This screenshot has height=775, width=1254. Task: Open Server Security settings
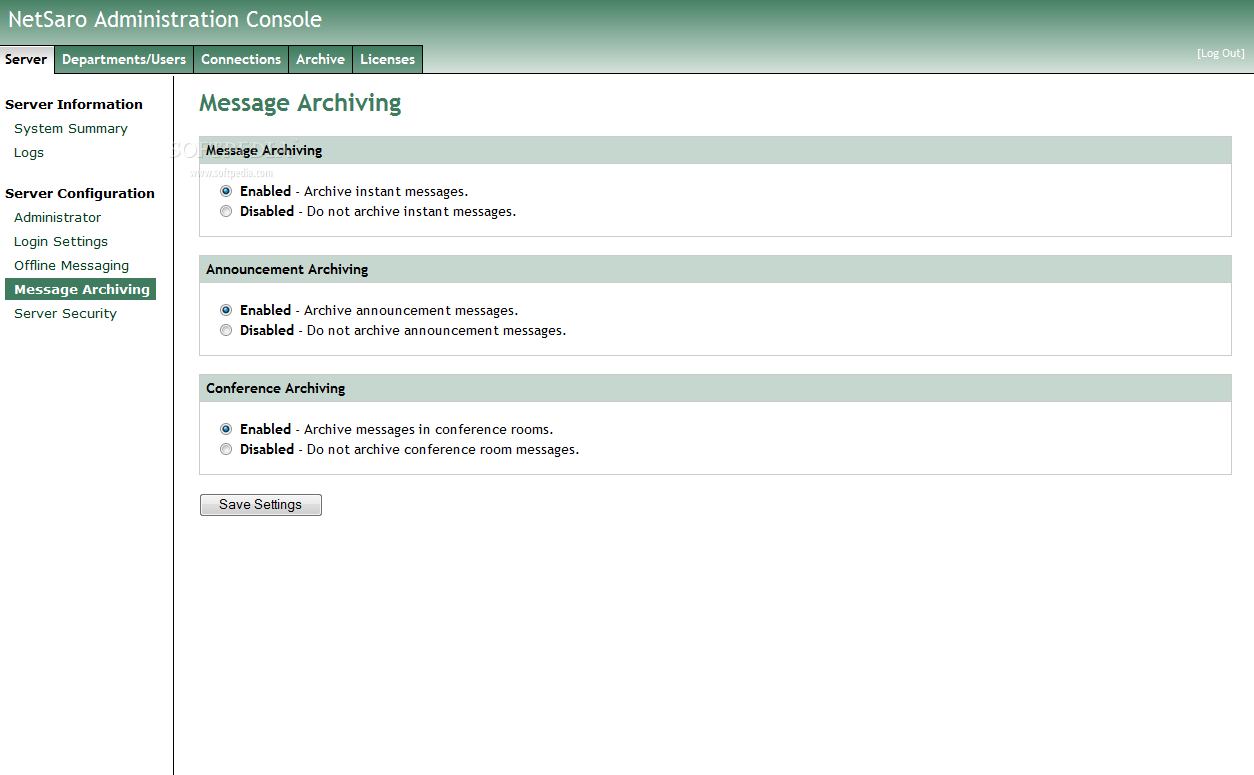65,313
